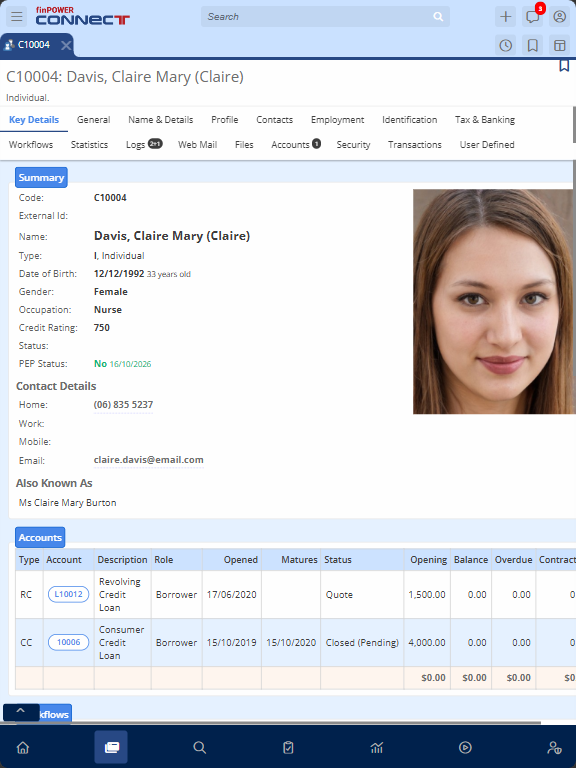Click the vertical scrollbar on the right edge
Image resolution: width=576 pixels, height=768 pixels.
click(574, 125)
